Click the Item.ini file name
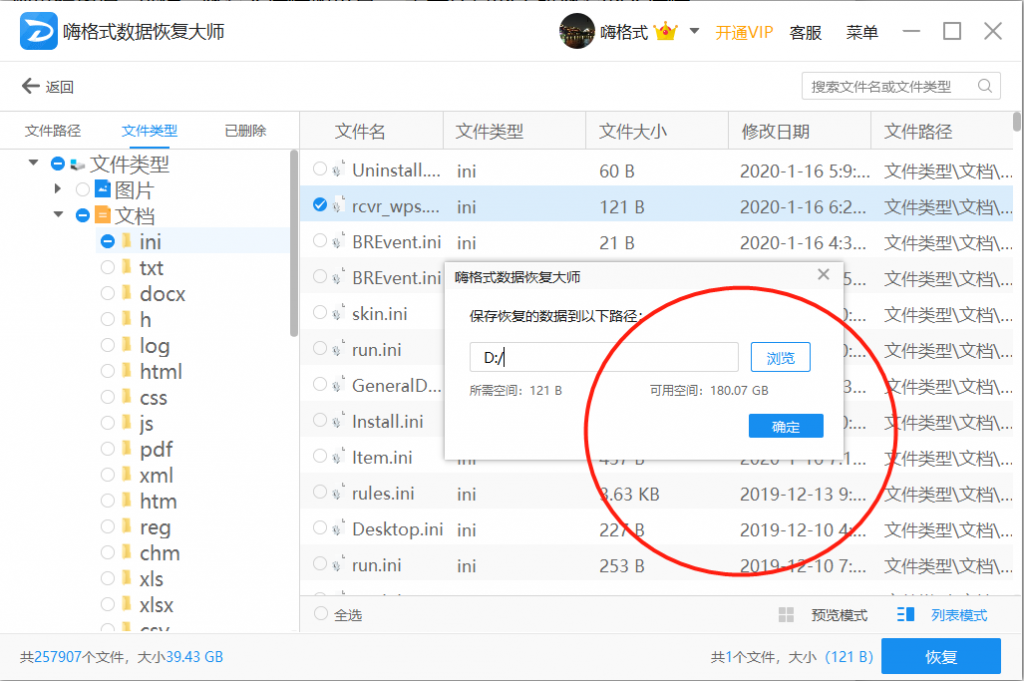1024x681 pixels. click(382, 457)
